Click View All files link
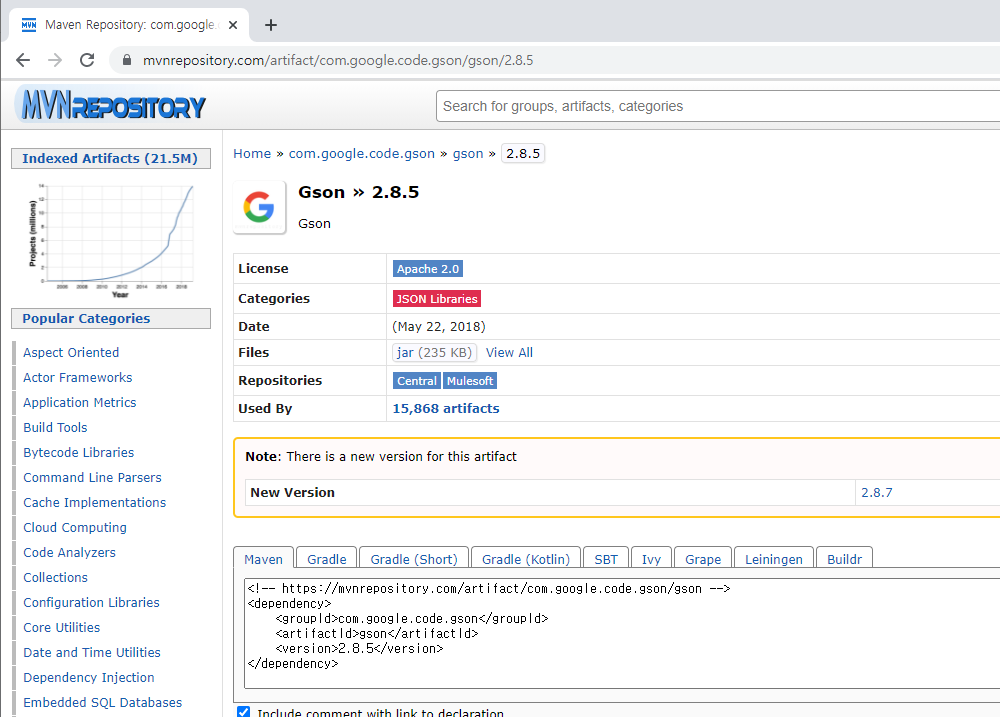 (509, 352)
